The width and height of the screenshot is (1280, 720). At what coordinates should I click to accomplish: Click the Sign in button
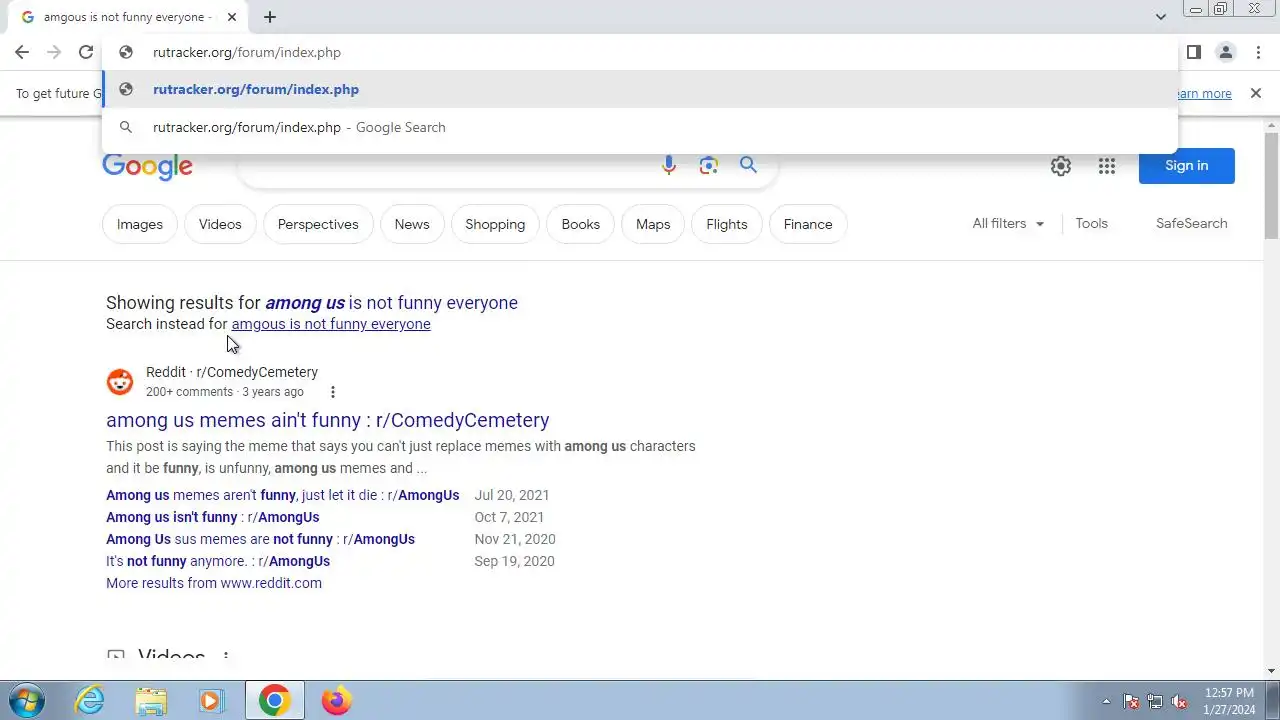pos(1186,165)
